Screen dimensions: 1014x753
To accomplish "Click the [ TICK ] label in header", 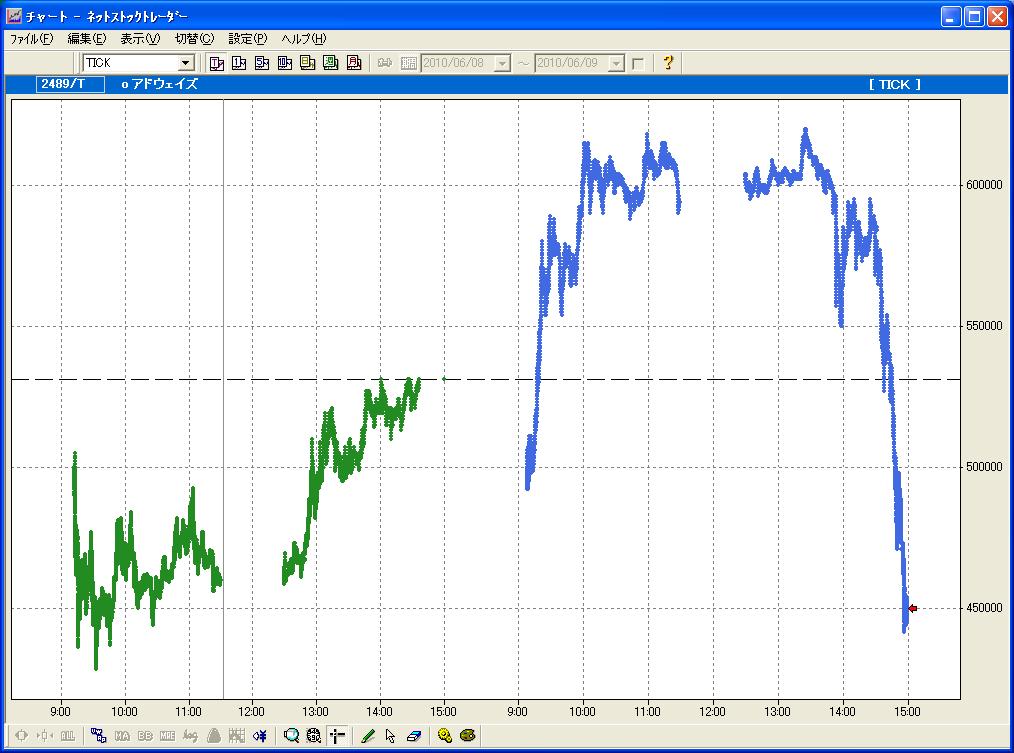I will [895, 84].
